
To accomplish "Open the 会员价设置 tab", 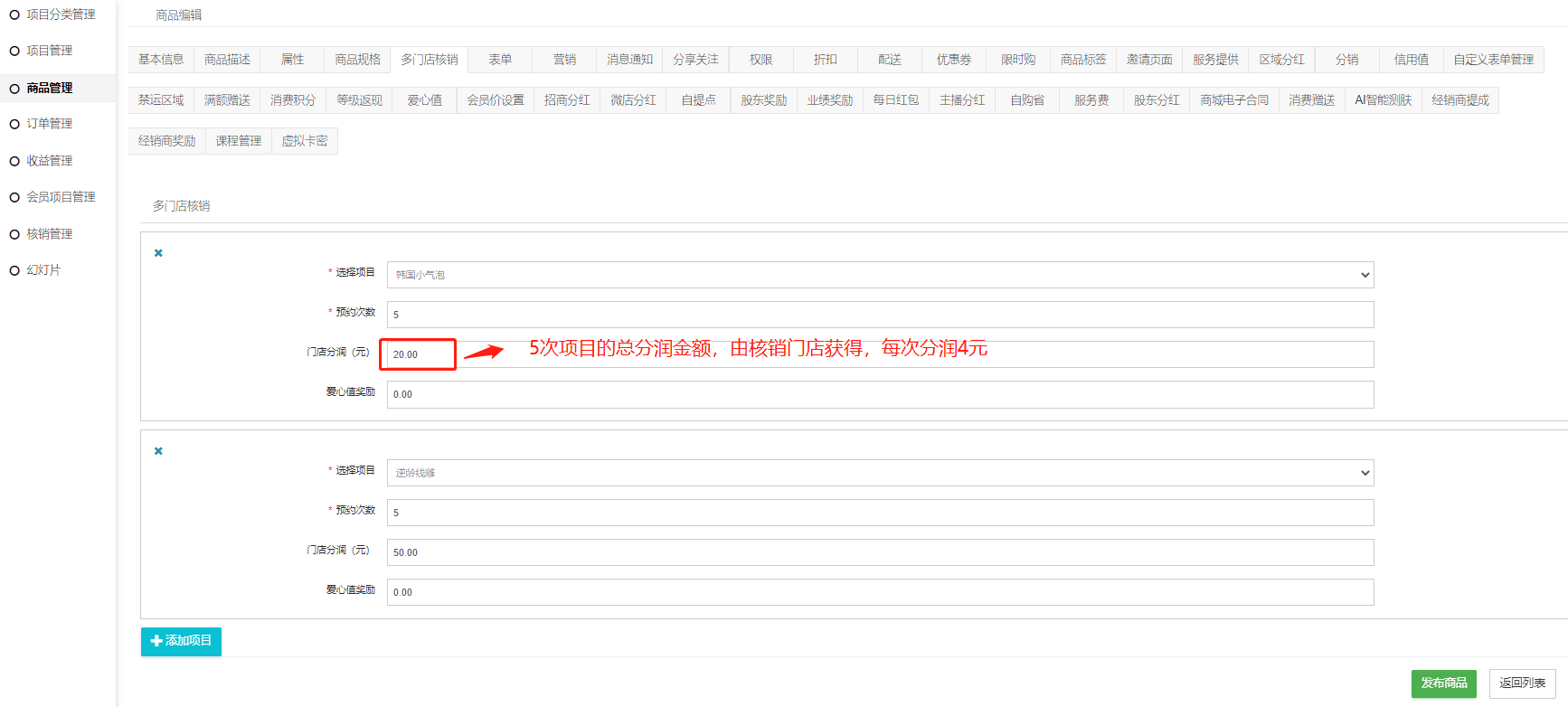I will 496,100.
